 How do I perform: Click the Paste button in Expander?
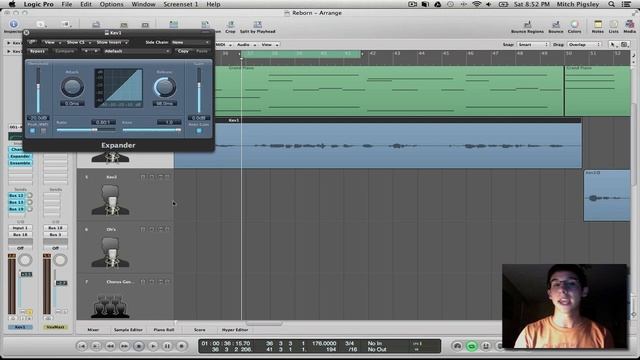[202, 51]
